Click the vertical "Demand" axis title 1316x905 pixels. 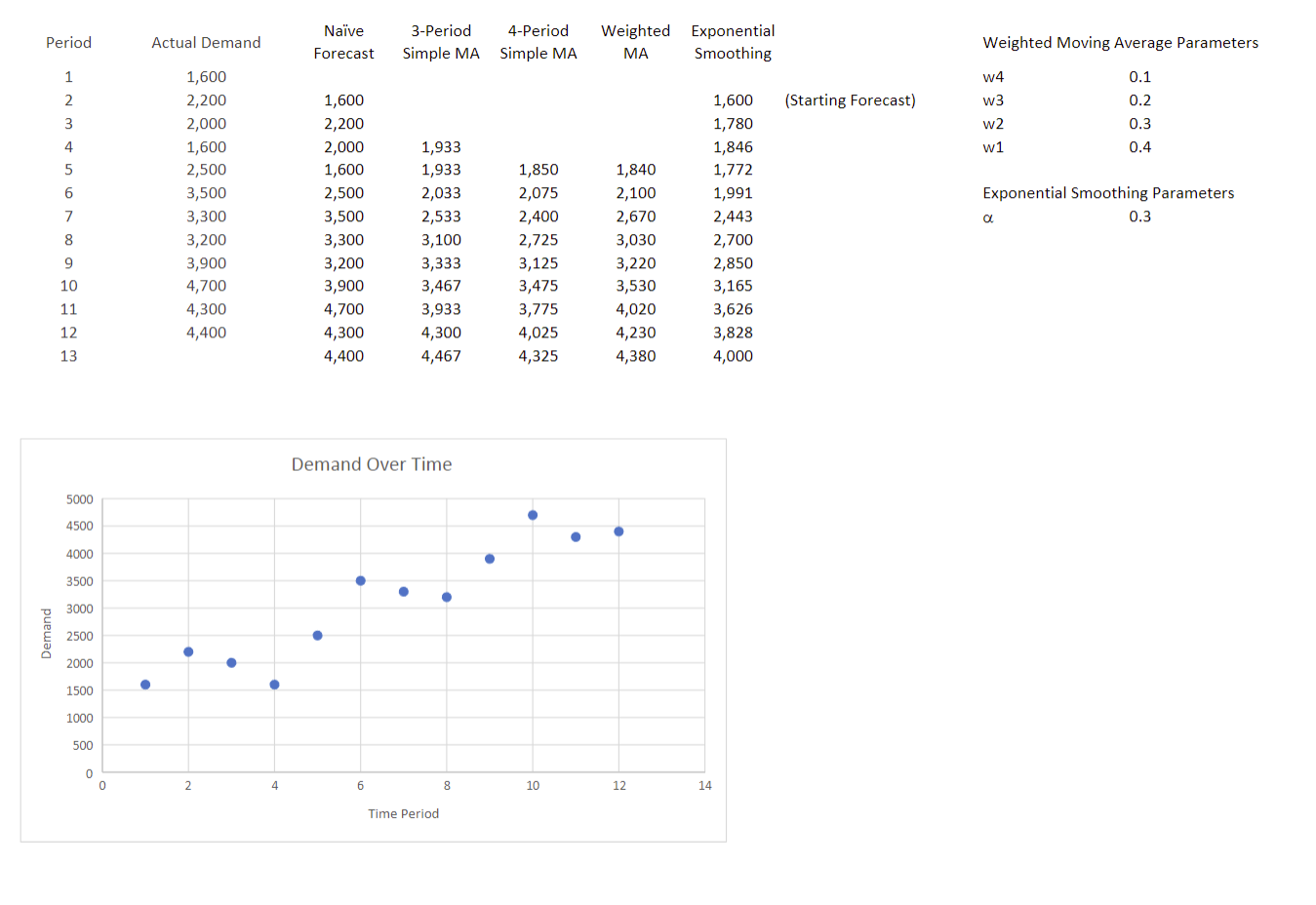pos(46,634)
